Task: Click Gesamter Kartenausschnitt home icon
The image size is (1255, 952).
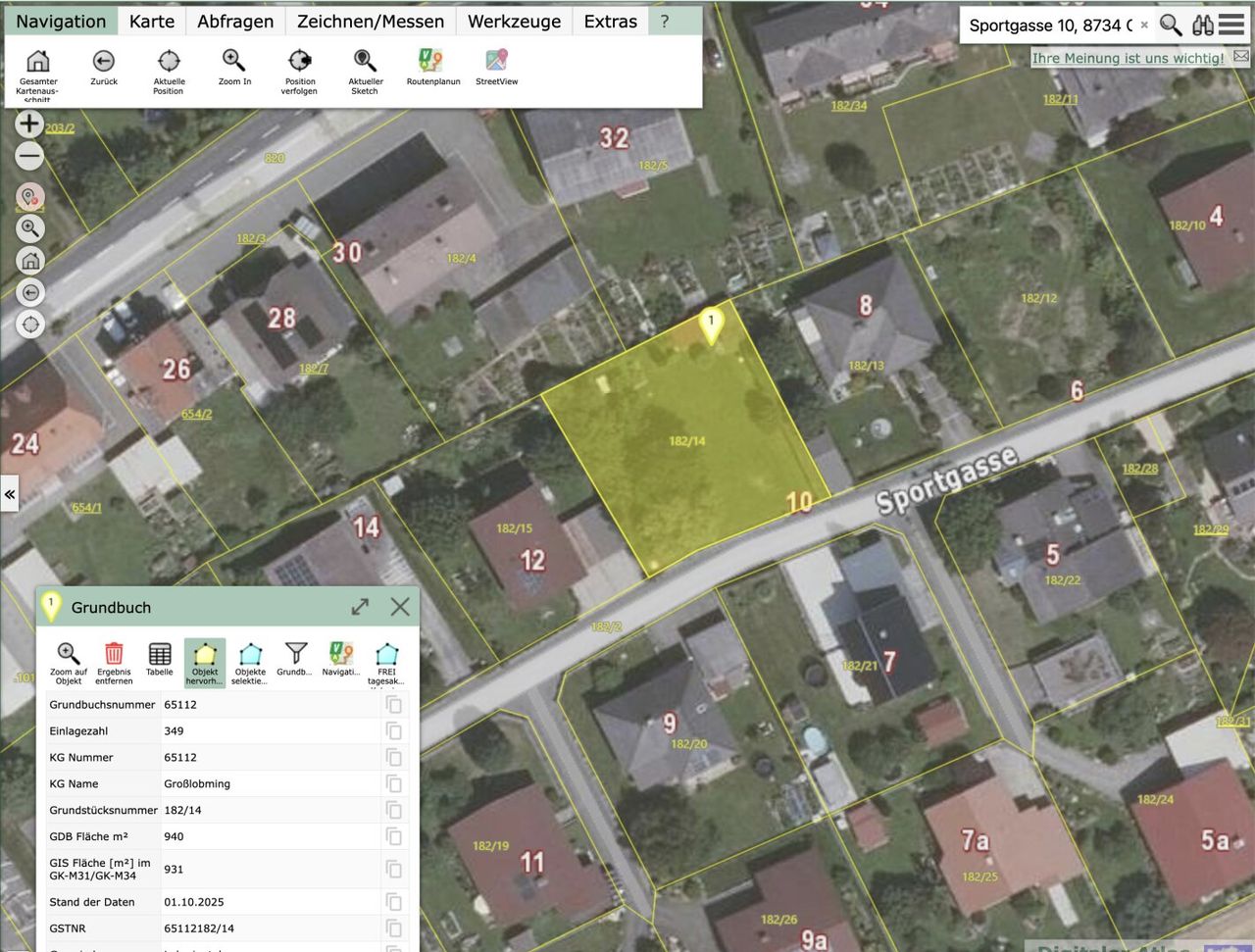Action: coord(37,62)
